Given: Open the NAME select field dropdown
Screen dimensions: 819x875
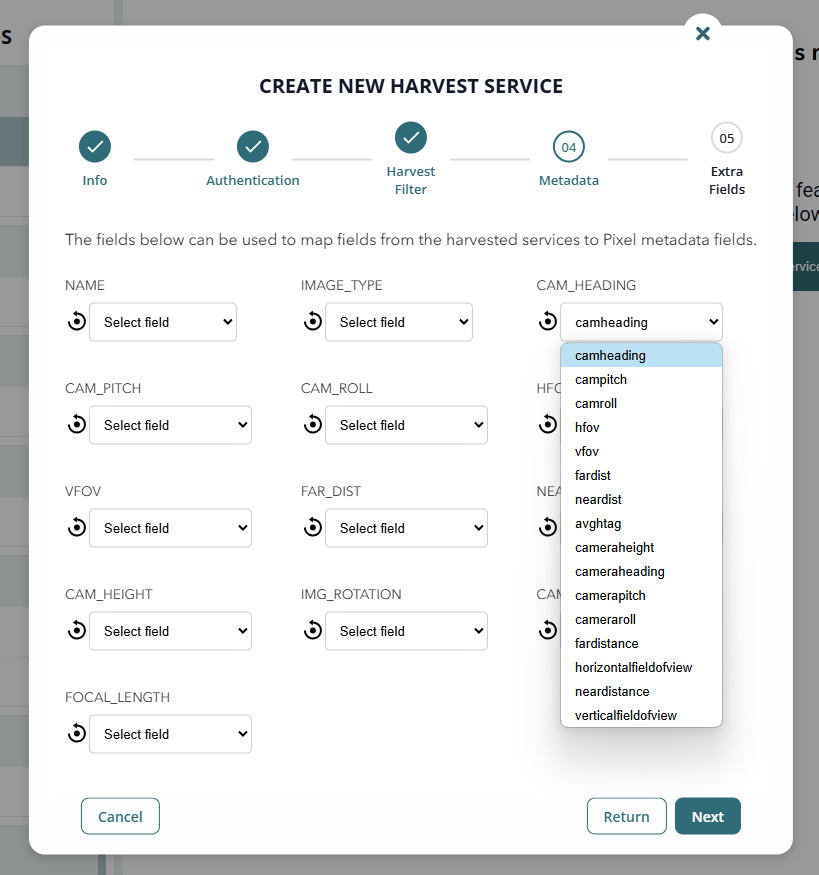Looking at the screenshot, I should 163,322.
